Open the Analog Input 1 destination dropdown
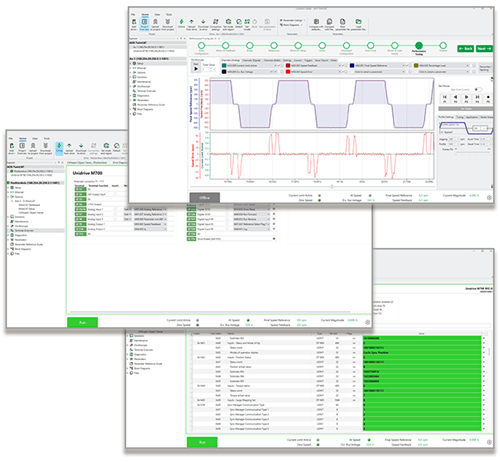Screen dimensions: 500x462 pos(165,209)
